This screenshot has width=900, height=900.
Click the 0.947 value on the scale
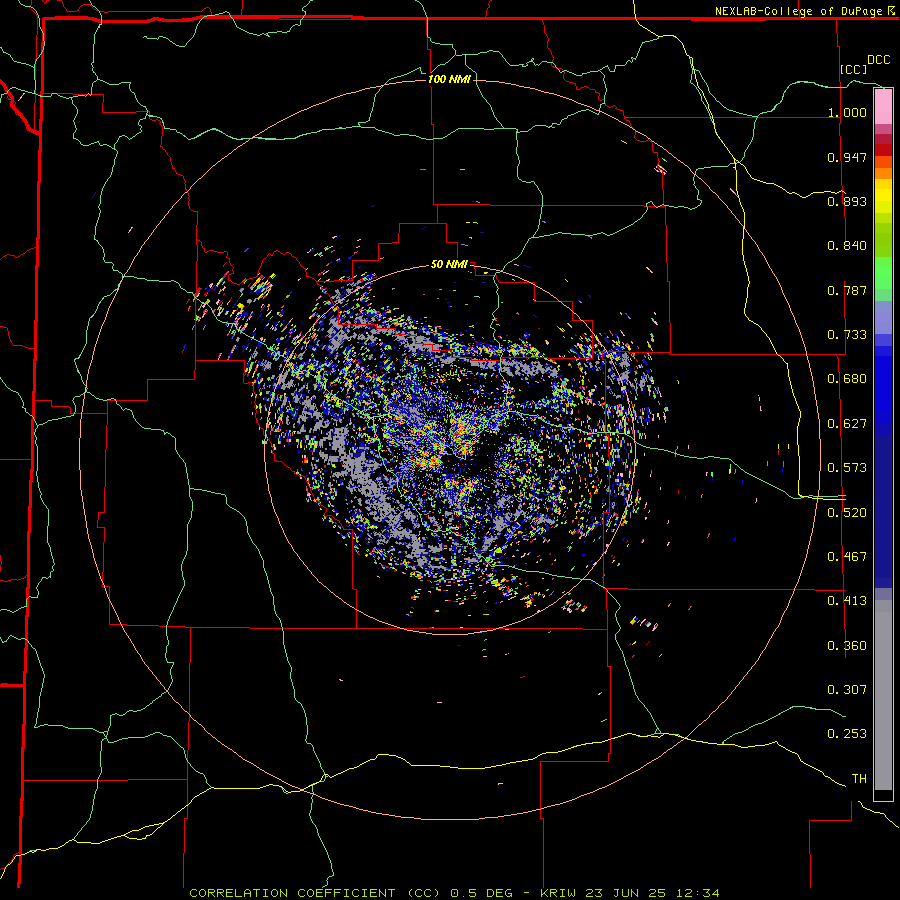pyautogui.click(x=847, y=157)
